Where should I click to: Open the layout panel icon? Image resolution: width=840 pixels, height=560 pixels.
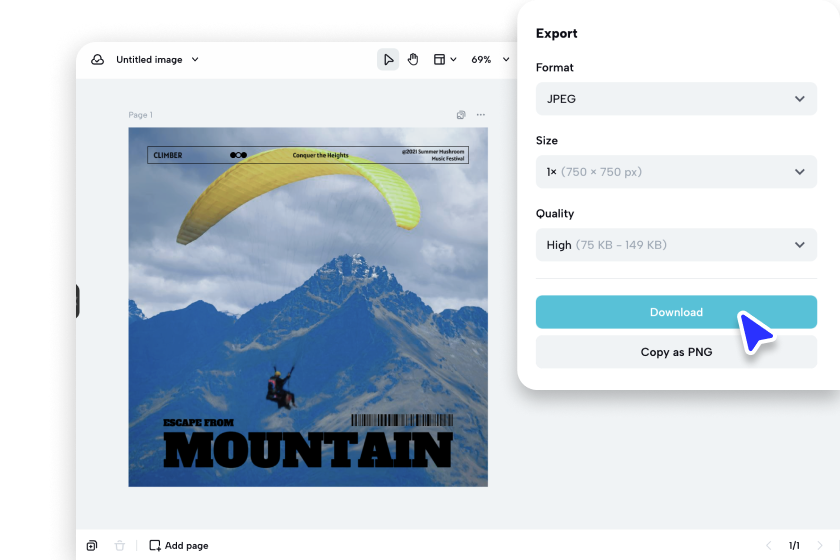440,60
